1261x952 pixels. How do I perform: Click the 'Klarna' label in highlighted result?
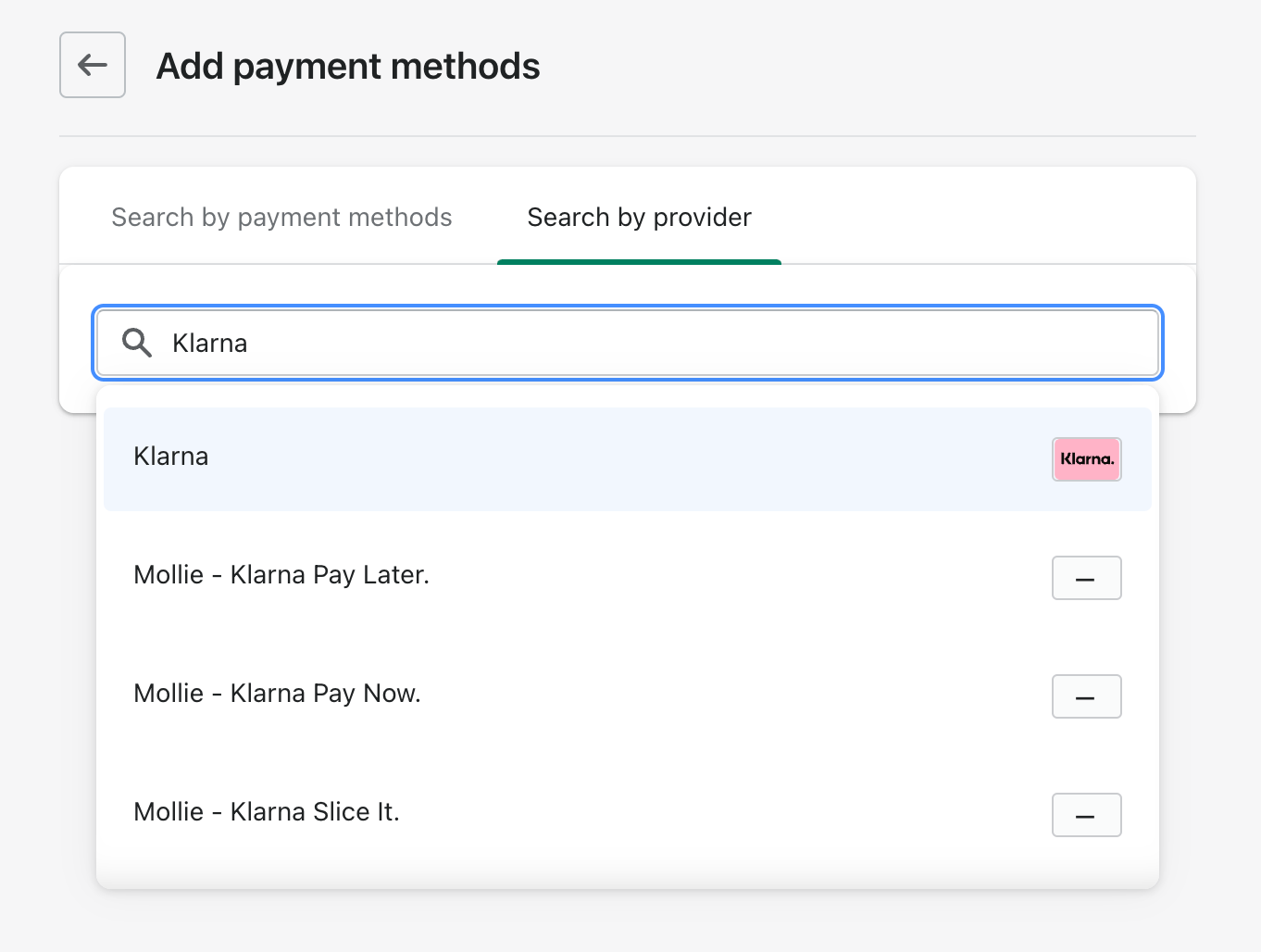click(171, 457)
